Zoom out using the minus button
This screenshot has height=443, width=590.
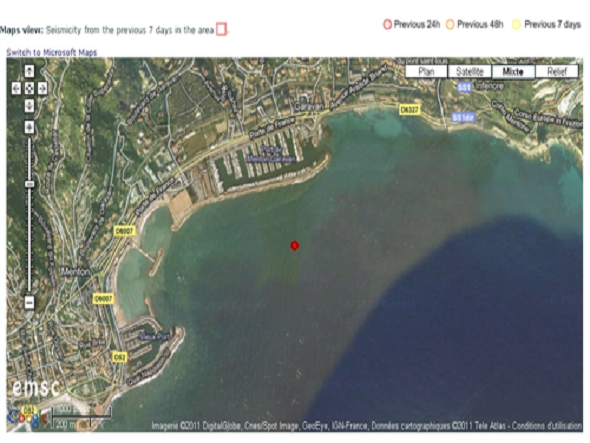click(x=29, y=302)
